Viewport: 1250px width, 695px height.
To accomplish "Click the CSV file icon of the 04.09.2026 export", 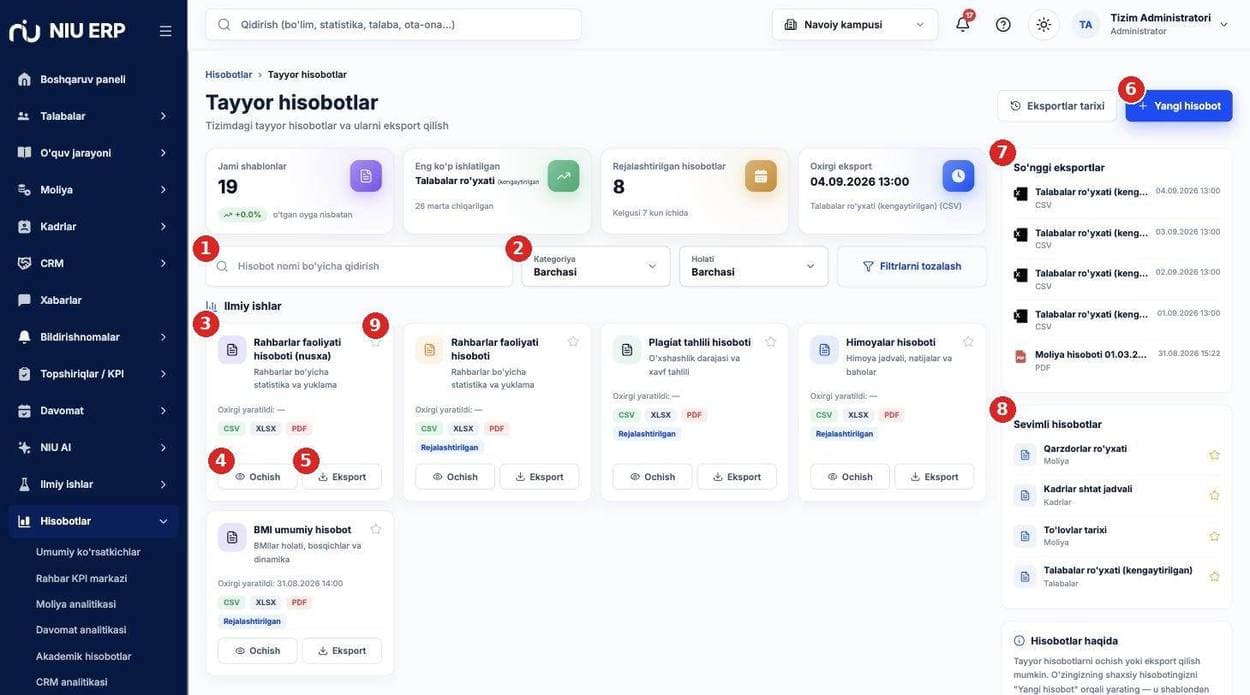I will [1020, 194].
